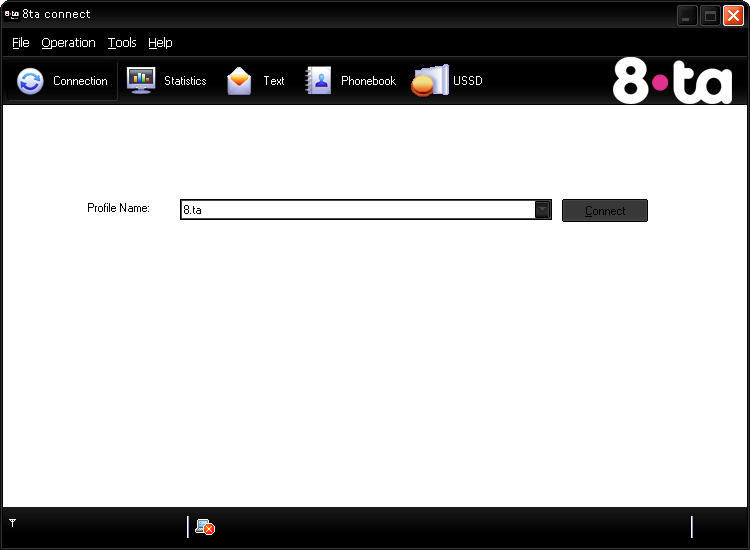Open the Statistics monitor icon
The image size is (750, 550).
click(x=141, y=80)
